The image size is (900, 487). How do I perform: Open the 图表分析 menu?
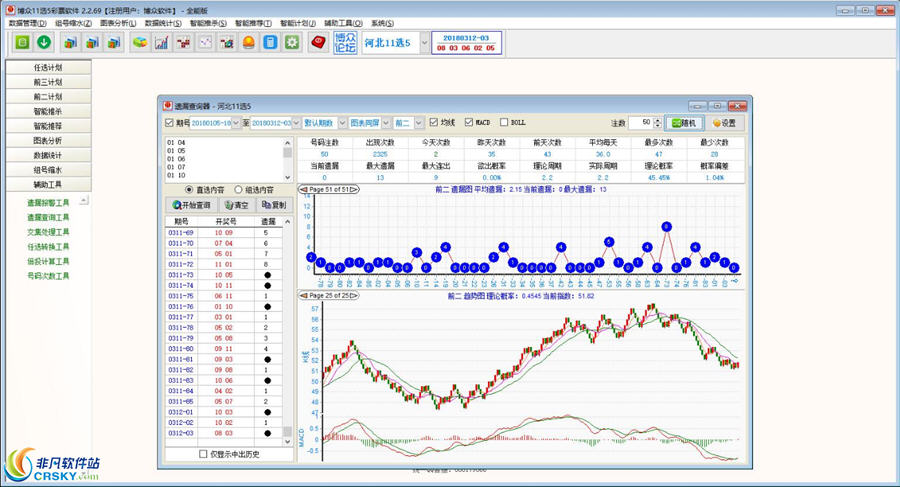click(x=119, y=22)
